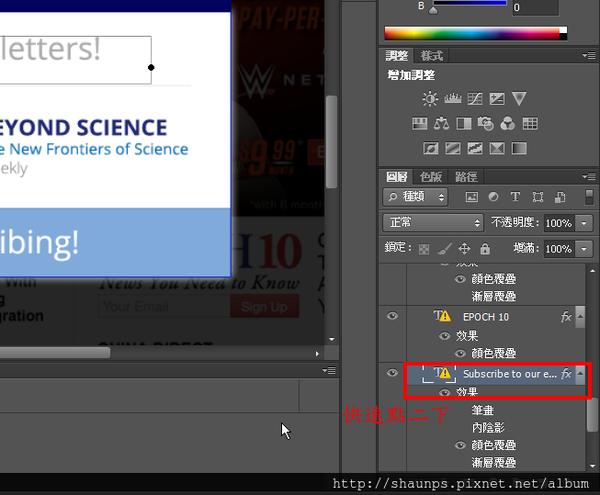Lock all with the padlock icon
This screenshot has height=495, width=600.
[x=485, y=248]
